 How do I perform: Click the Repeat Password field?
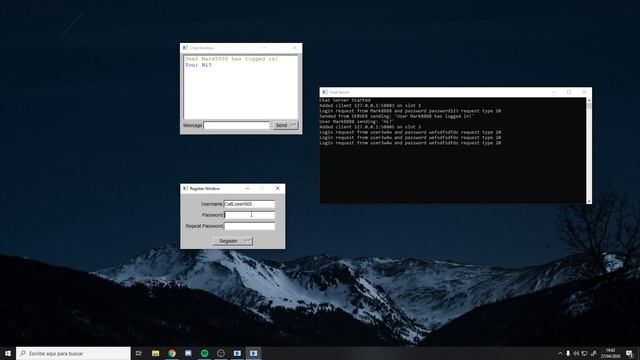click(x=249, y=226)
